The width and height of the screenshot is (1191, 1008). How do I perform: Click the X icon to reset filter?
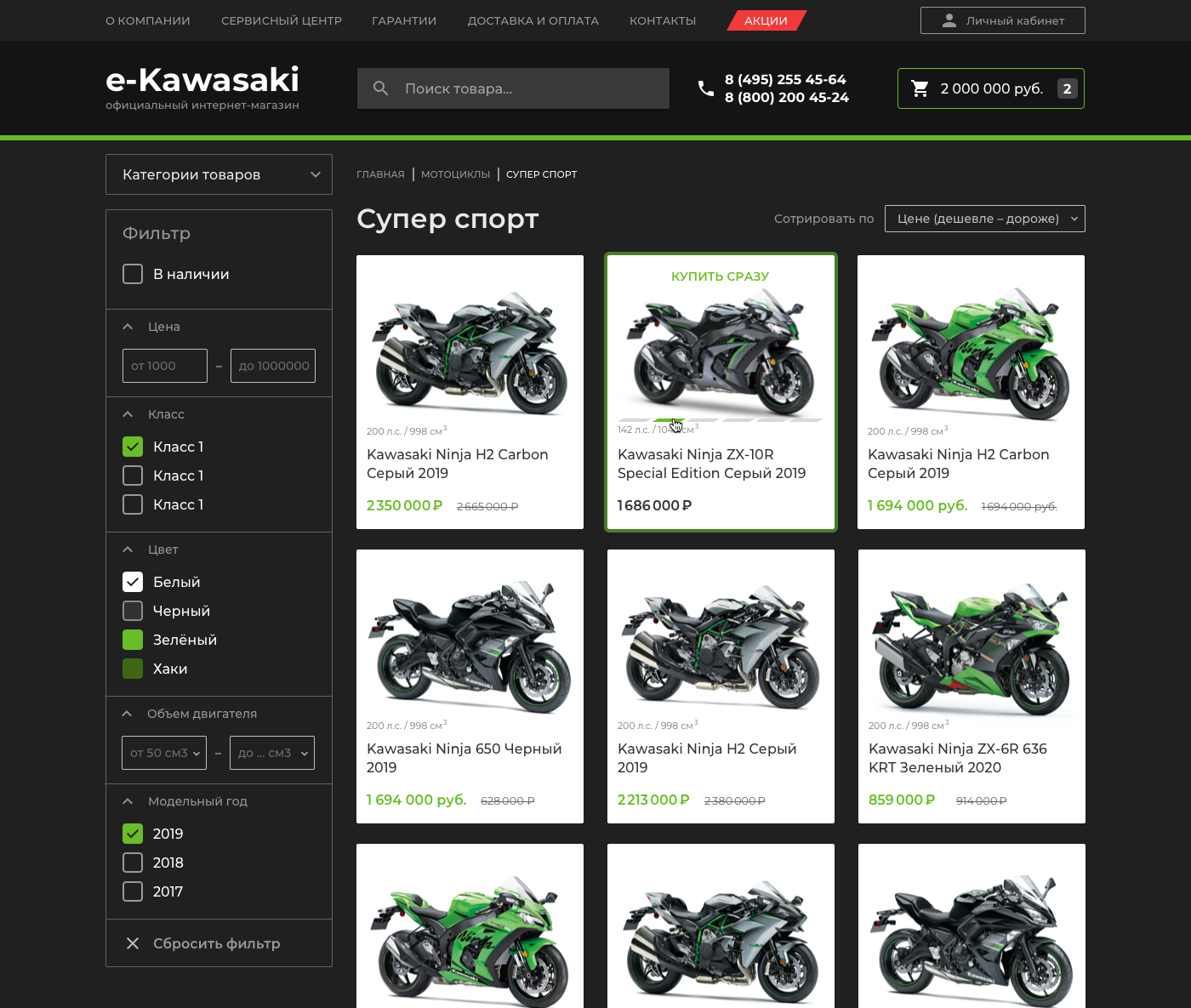point(133,943)
